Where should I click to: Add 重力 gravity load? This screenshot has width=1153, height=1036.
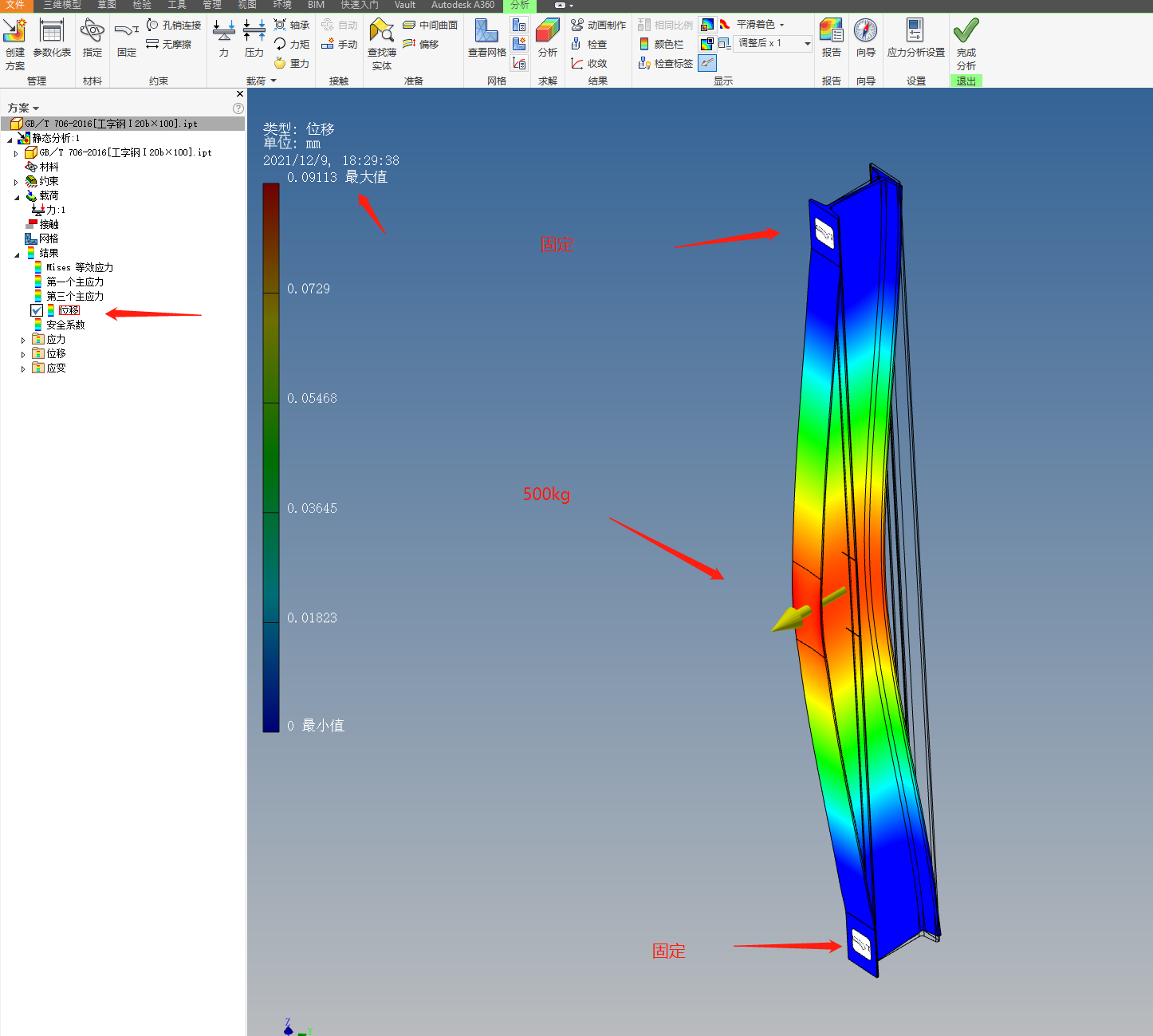click(x=292, y=63)
